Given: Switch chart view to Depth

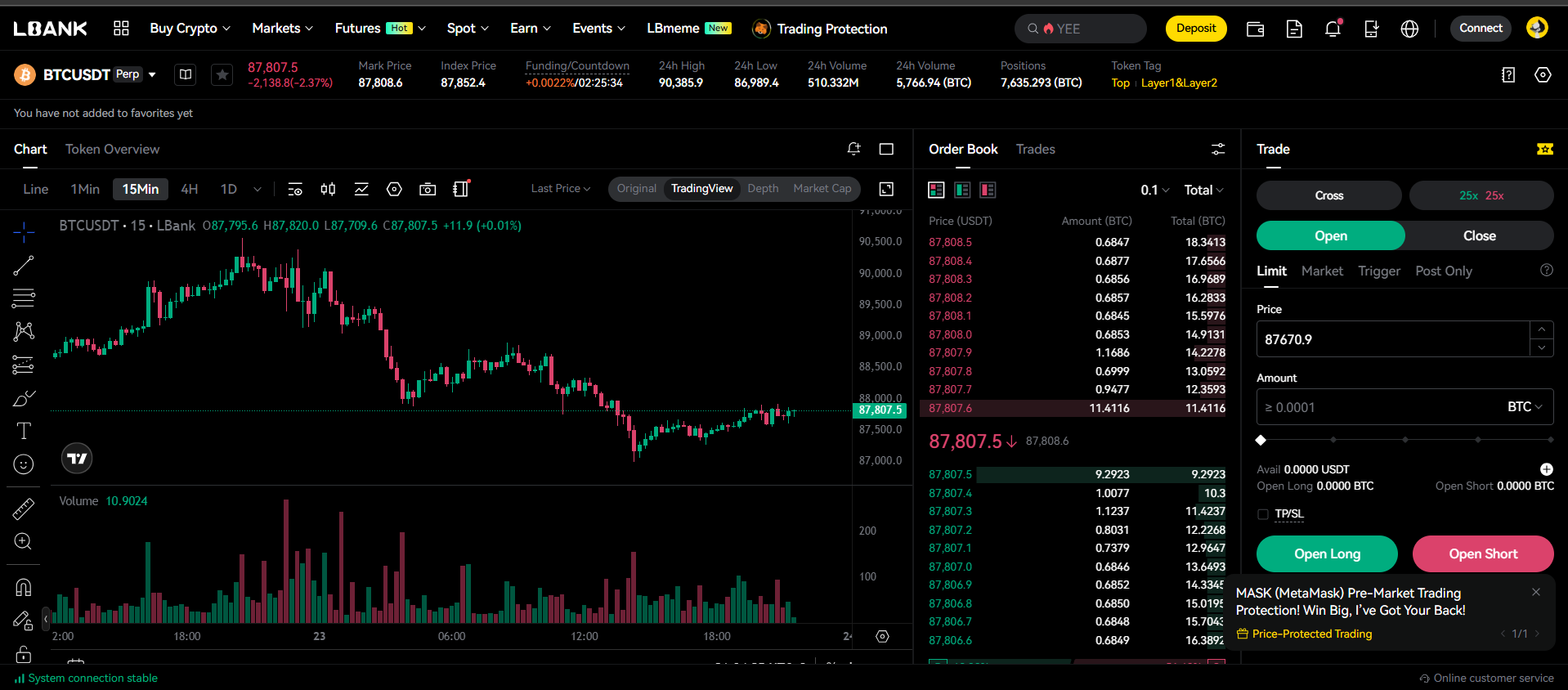Looking at the screenshot, I should [763, 189].
